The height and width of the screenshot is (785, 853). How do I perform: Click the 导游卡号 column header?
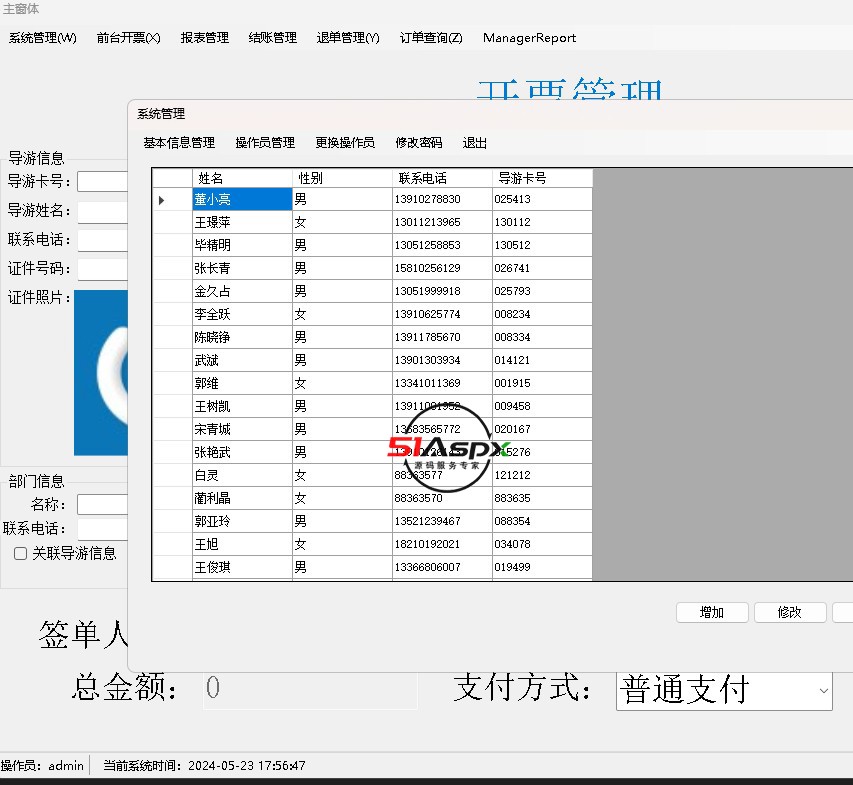click(x=542, y=178)
